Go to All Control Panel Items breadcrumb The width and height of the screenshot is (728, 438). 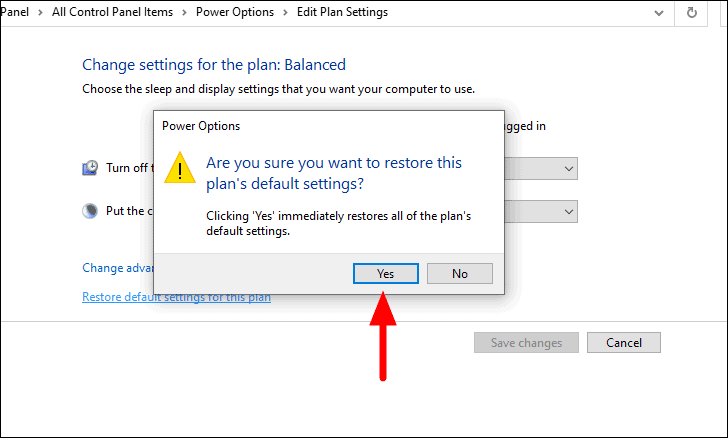[x=112, y=12]
